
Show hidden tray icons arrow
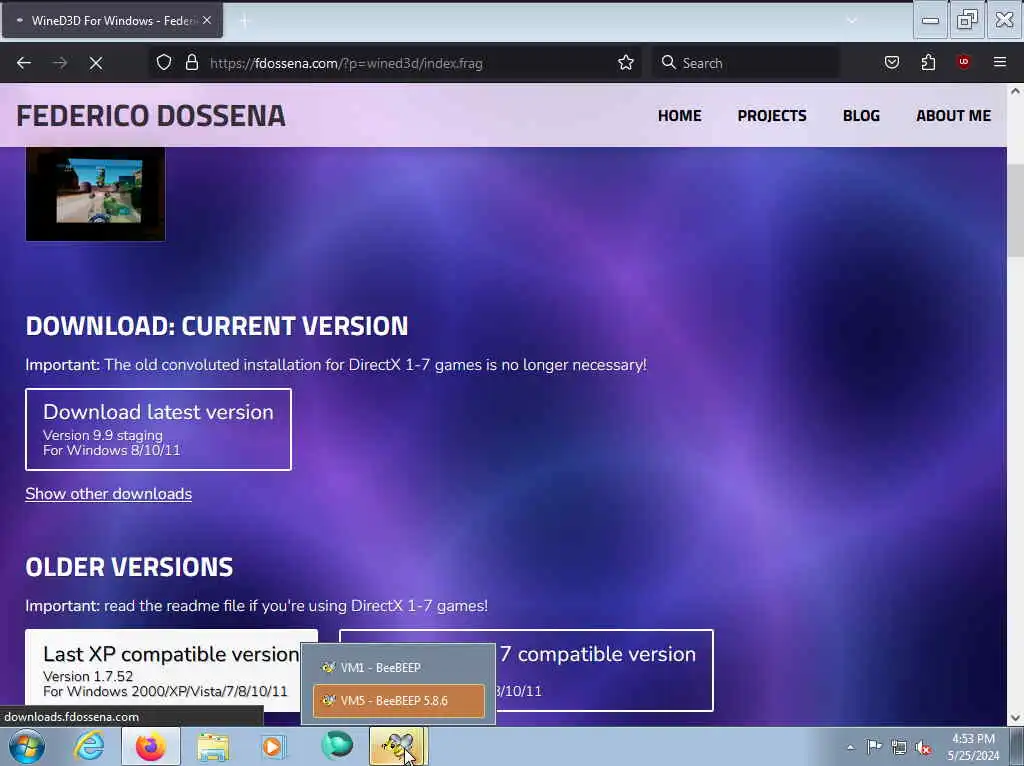click(850, 747)
